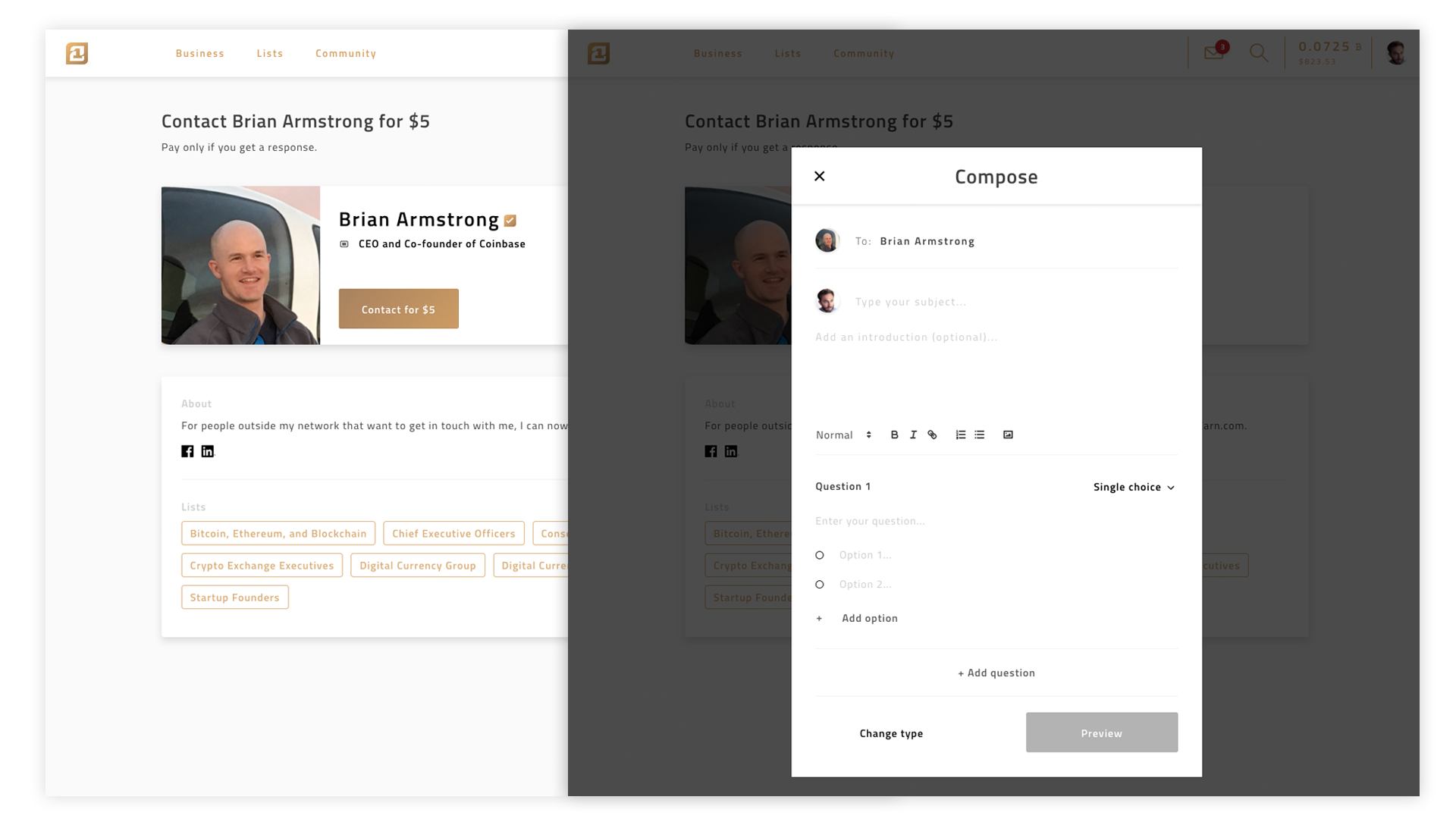Click the 21 logo in the left window
This screenshot has height=819, width=1456.
77,53
